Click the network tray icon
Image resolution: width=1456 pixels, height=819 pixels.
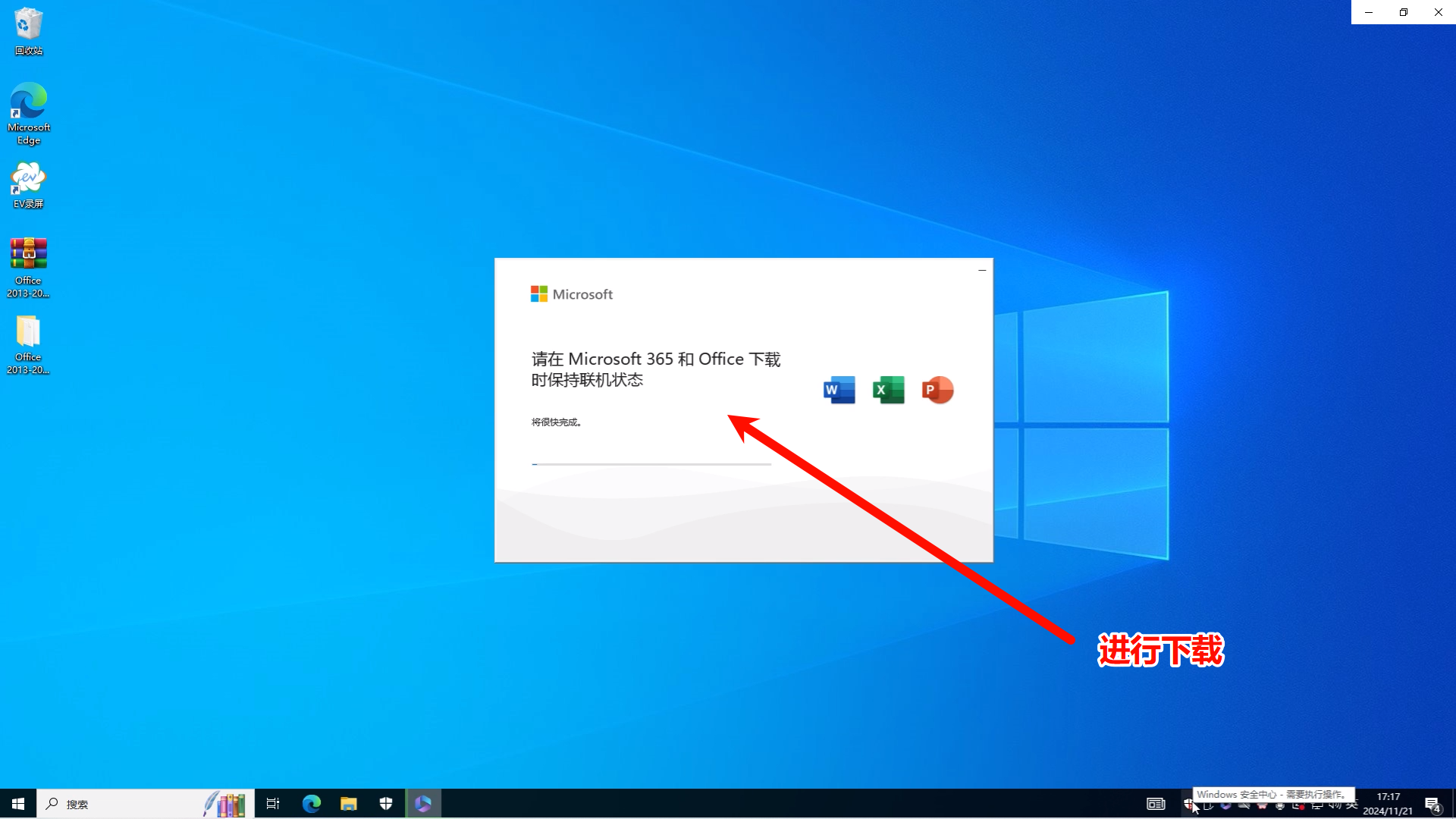[x=1317, y=805]
